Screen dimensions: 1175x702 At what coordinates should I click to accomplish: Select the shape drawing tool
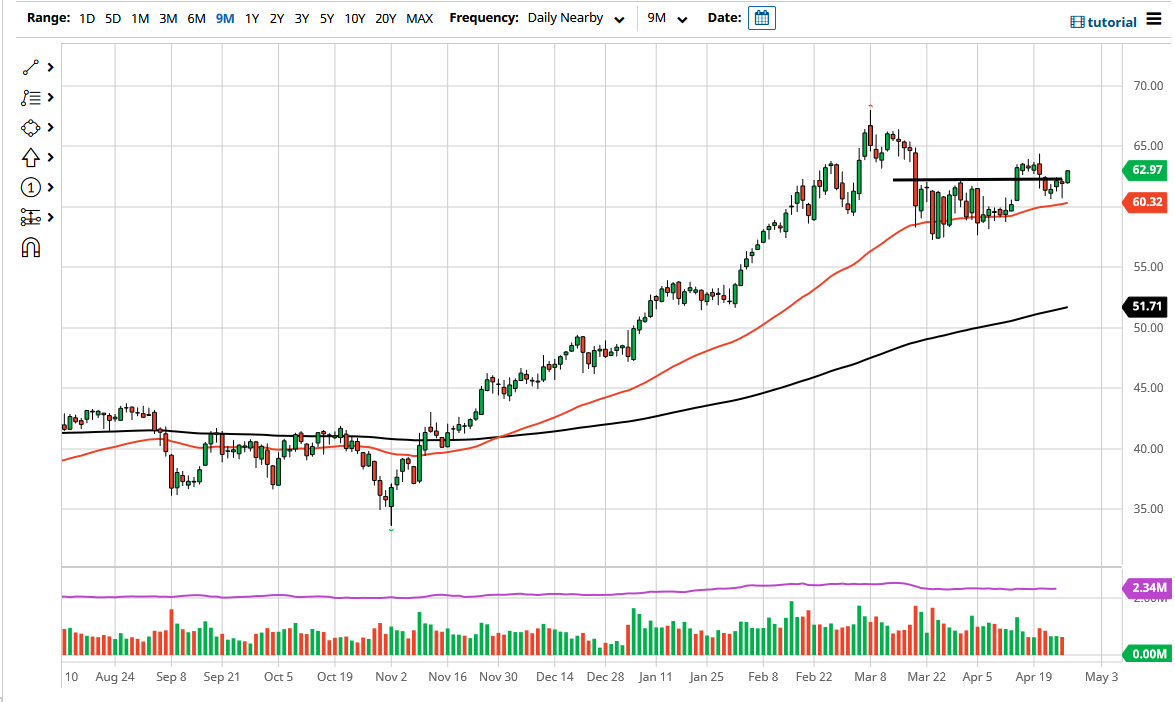pyautogui.click(x=30, y=127)
